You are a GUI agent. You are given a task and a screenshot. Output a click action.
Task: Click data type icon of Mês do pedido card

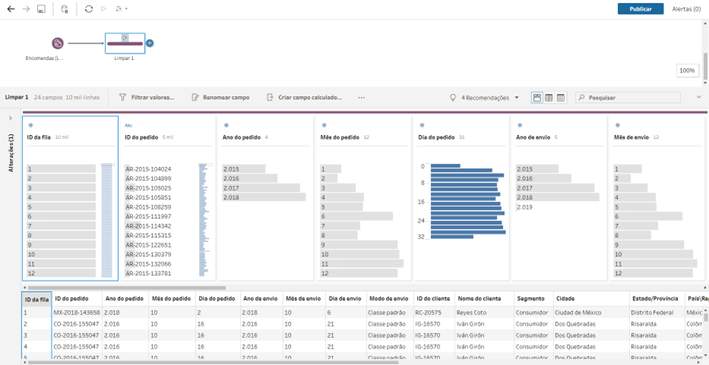[324, 125]
